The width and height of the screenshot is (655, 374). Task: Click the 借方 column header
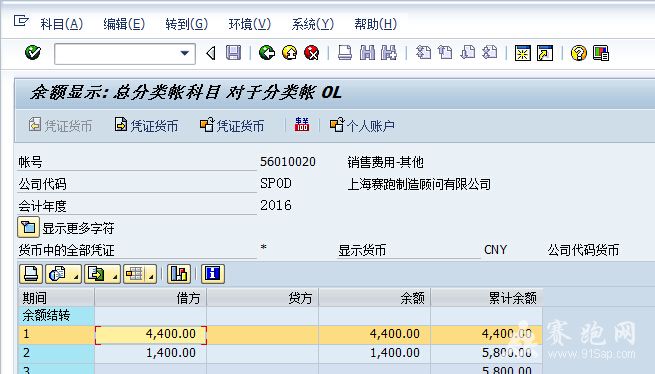click(150, 298)
